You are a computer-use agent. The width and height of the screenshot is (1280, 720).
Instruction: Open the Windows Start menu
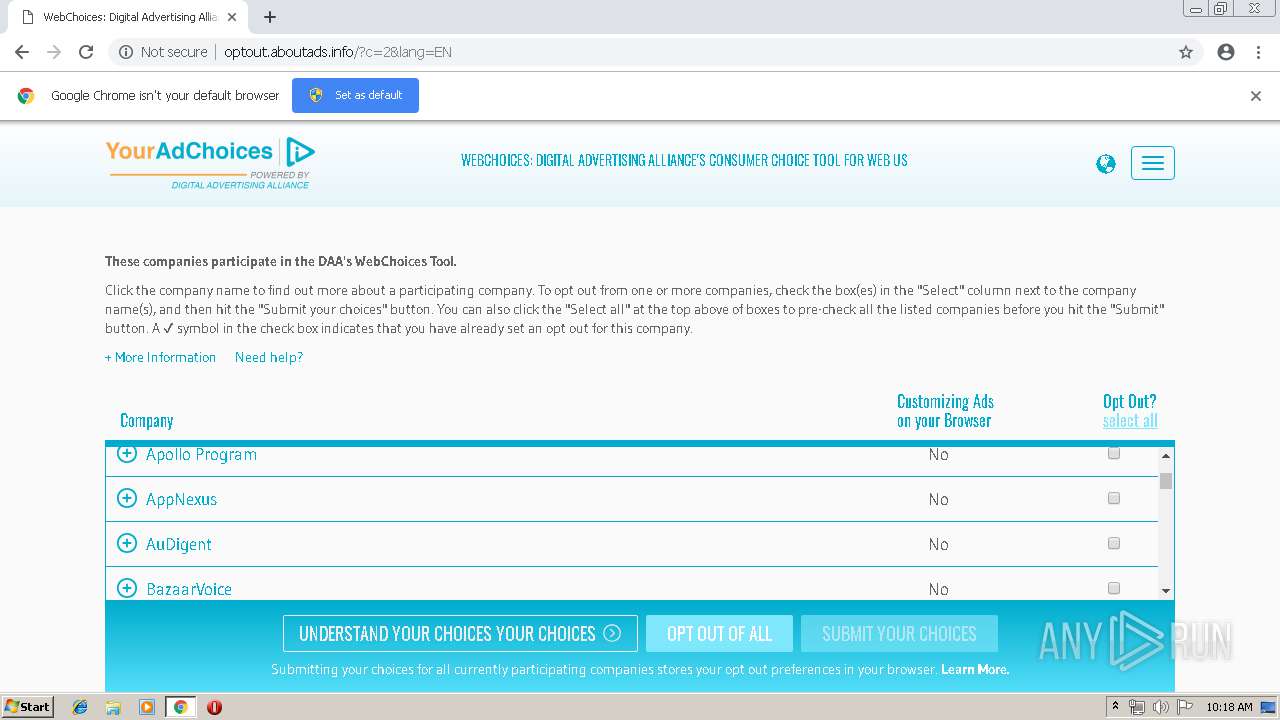[28, 706]
